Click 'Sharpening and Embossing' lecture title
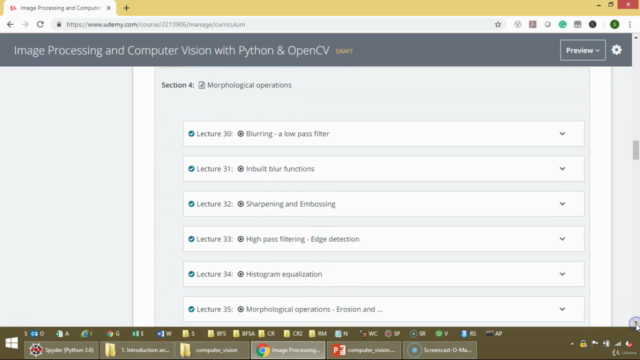 click(x=291, y=204)
